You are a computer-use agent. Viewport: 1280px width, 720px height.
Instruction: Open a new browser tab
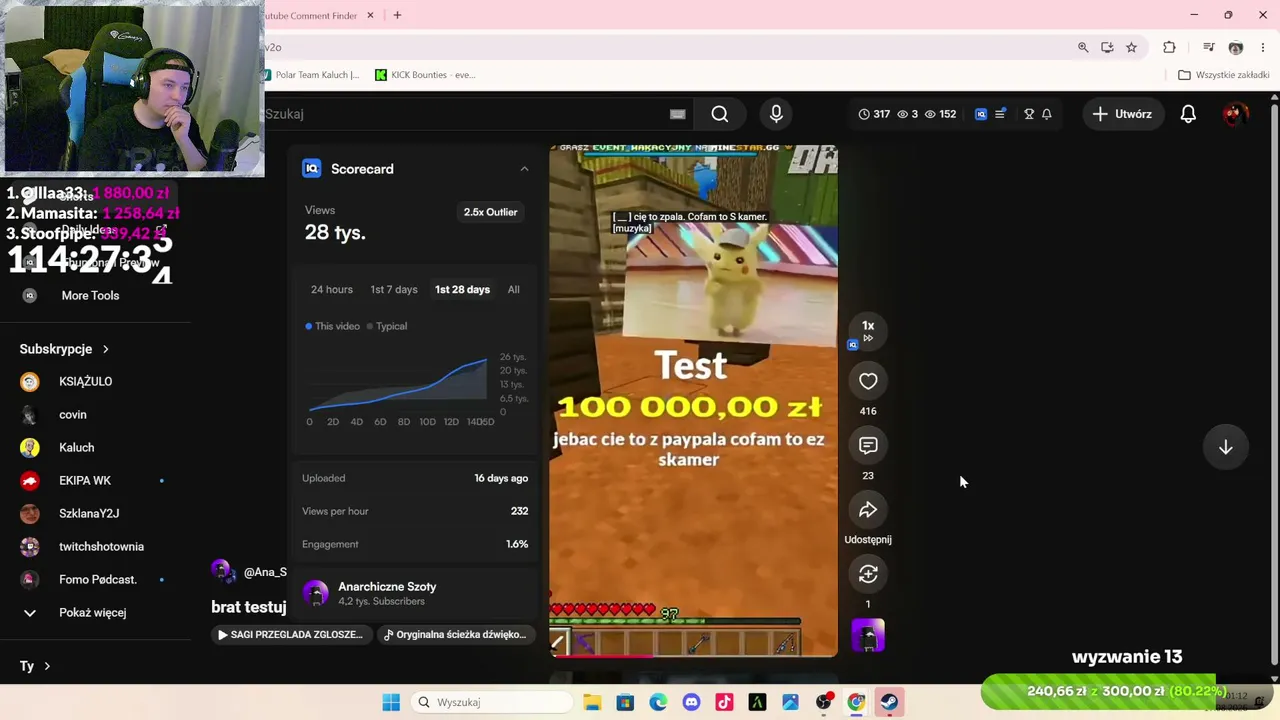[397, 15]
